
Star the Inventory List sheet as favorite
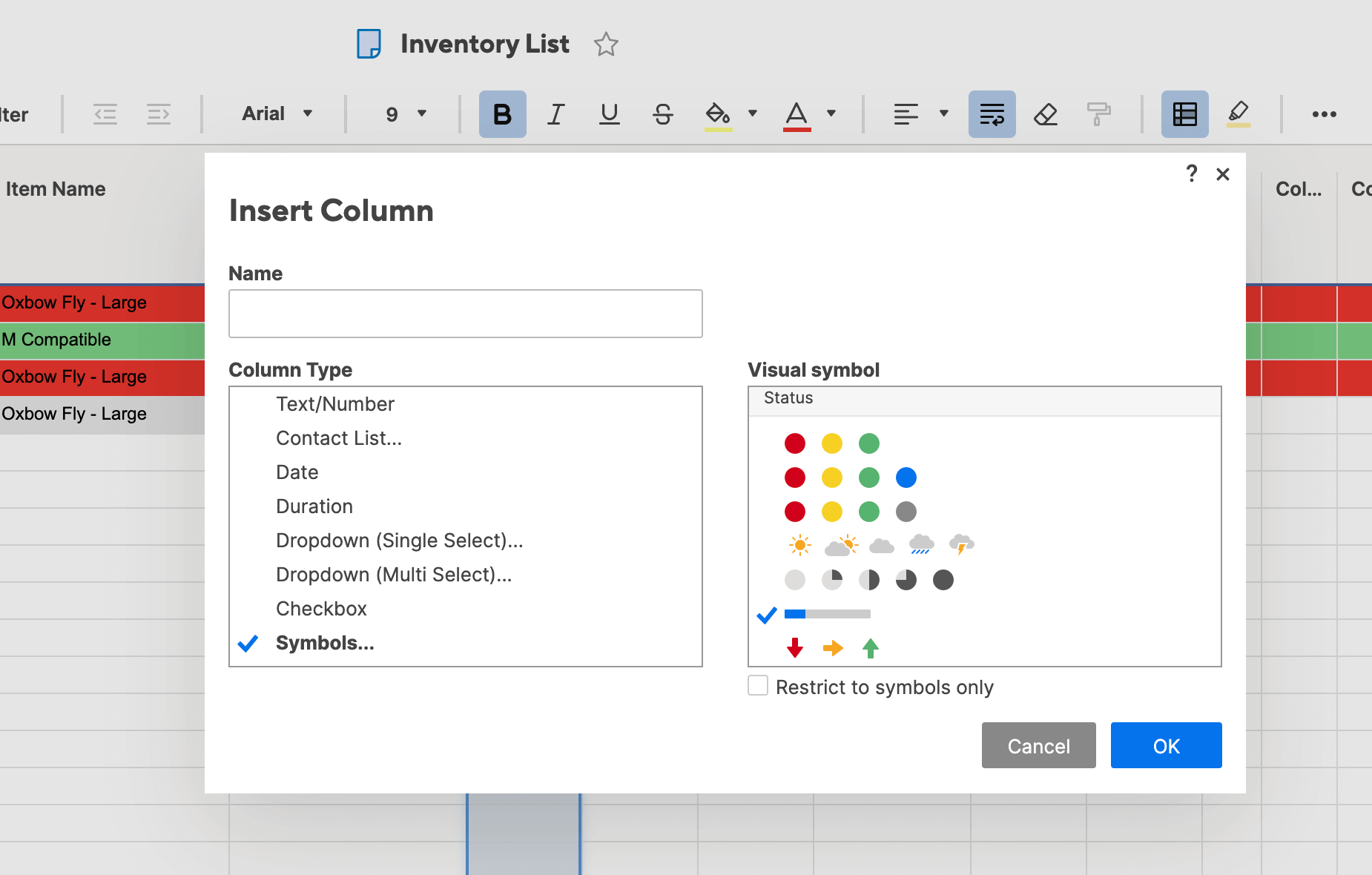[x=606, y=44]
